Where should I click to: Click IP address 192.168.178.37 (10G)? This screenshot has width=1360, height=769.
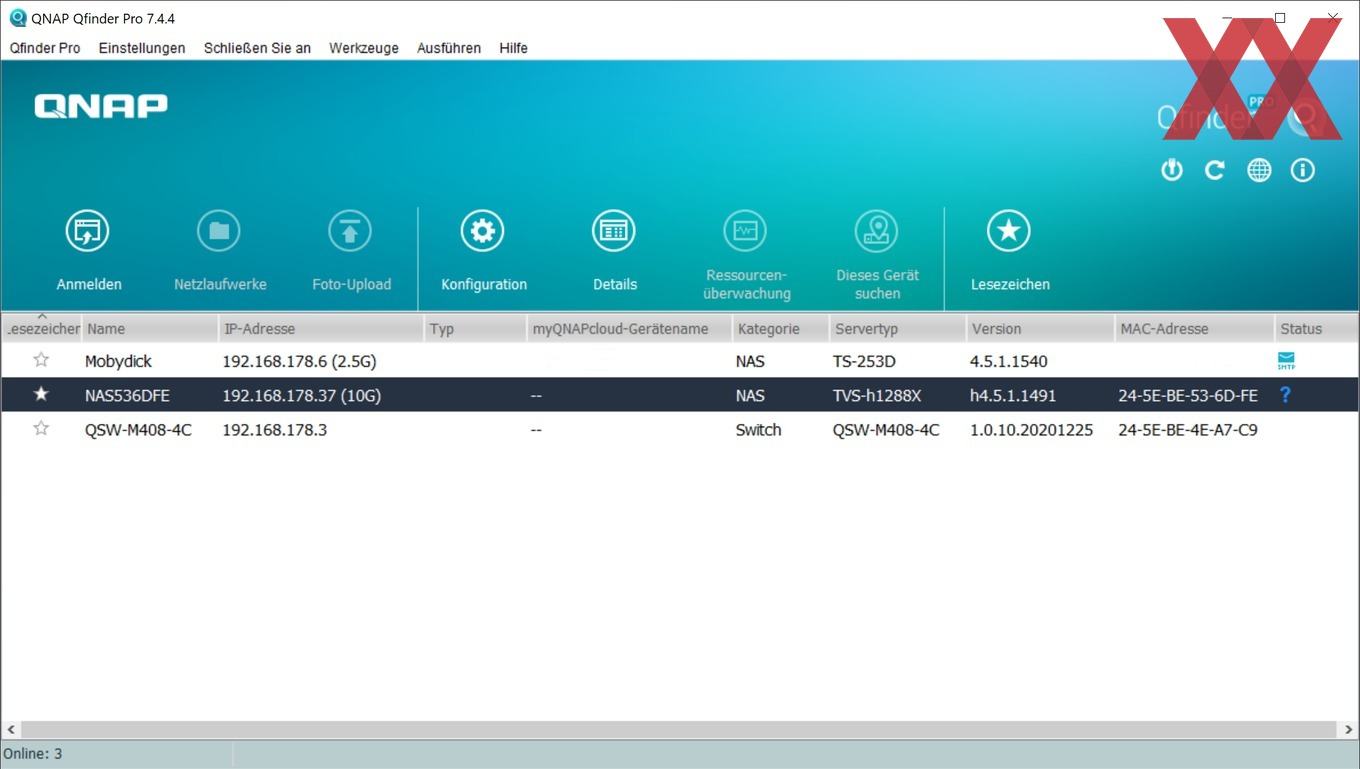point(301,395)
